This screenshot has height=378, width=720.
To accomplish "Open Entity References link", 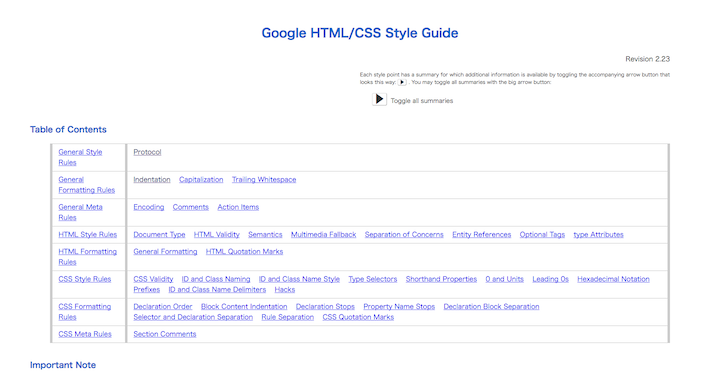I will (x=482, y=235).
